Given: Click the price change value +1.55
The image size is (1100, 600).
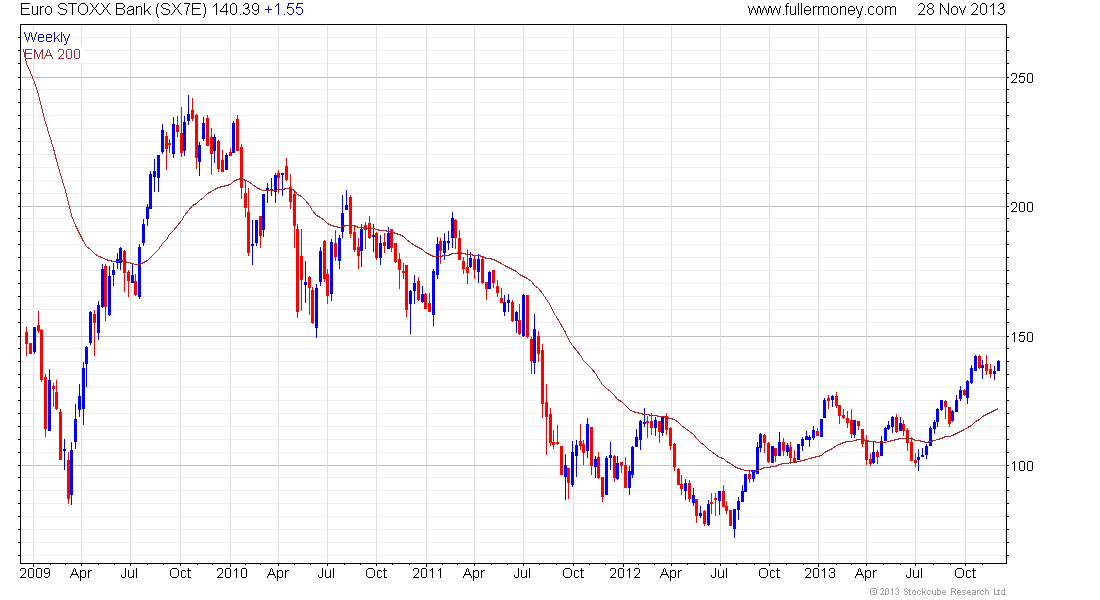Looking at the screenshot, I should click(284, 10).
